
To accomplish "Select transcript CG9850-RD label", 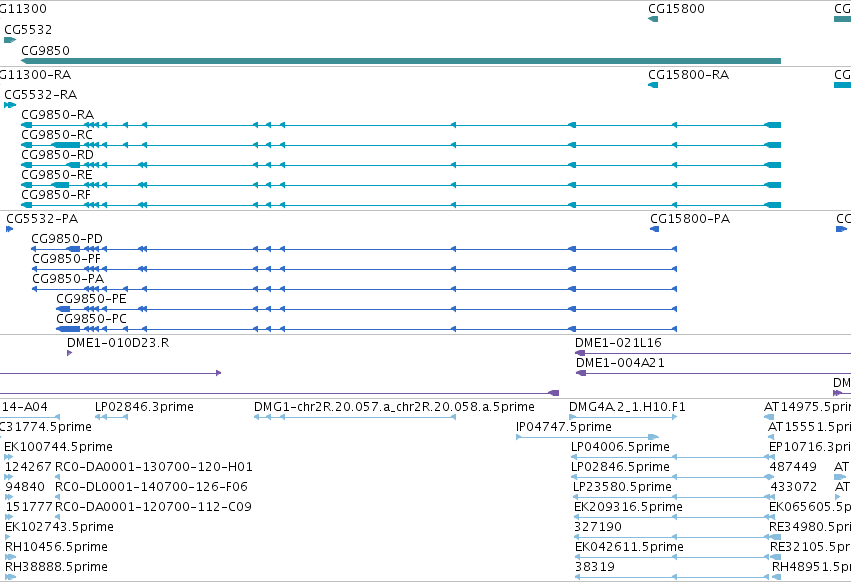I will (58, 155).
